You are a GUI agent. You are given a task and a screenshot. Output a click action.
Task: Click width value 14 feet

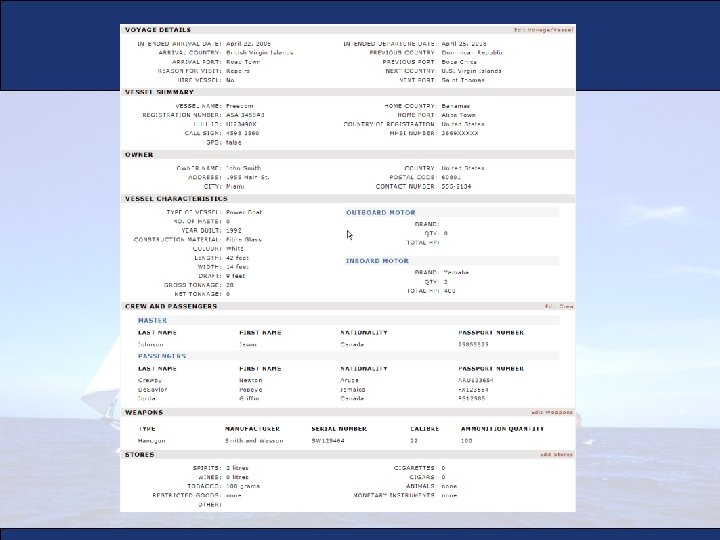237,267
